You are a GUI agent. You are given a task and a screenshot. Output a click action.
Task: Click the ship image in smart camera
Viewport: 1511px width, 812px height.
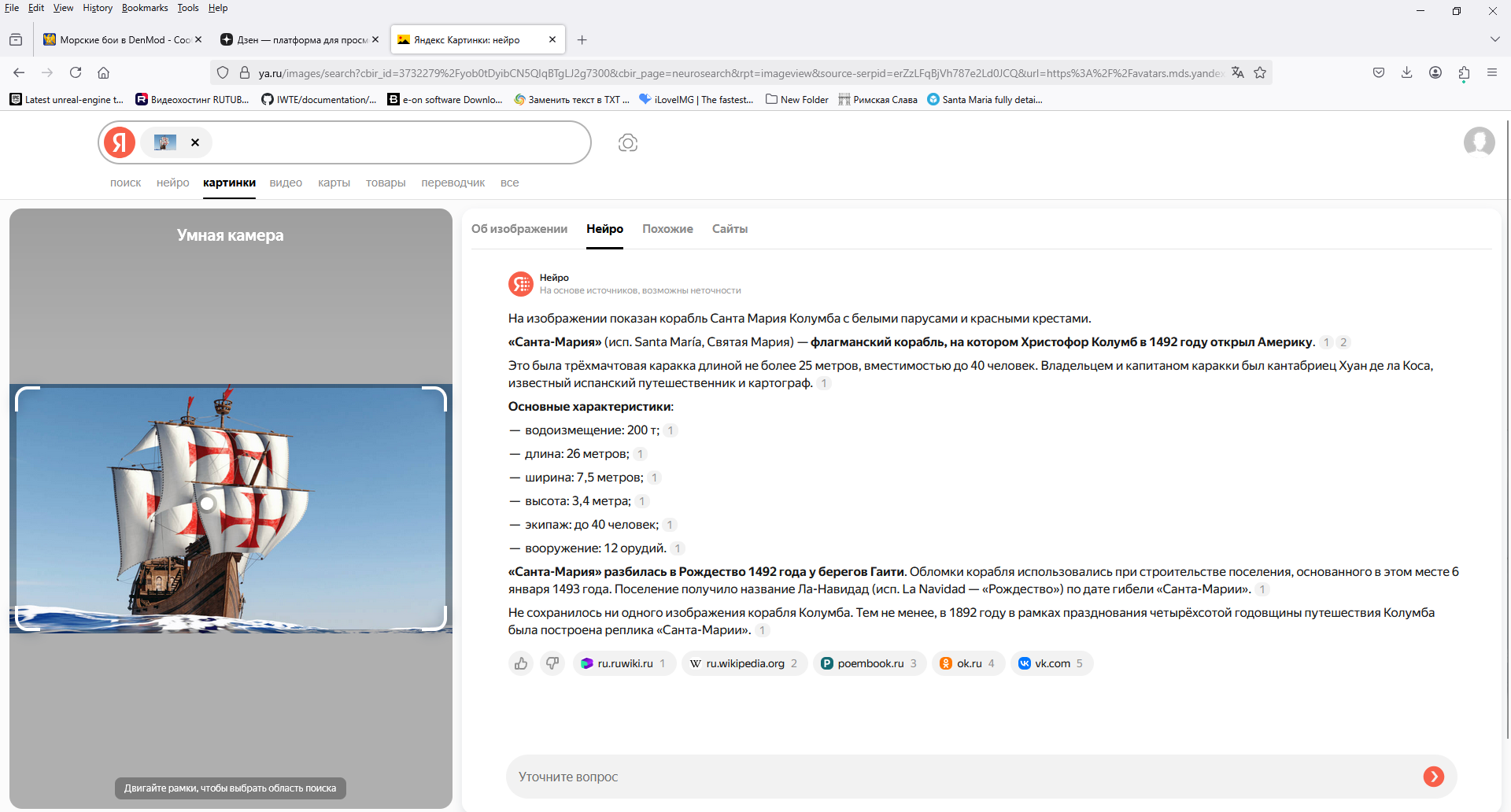[231, 508]
